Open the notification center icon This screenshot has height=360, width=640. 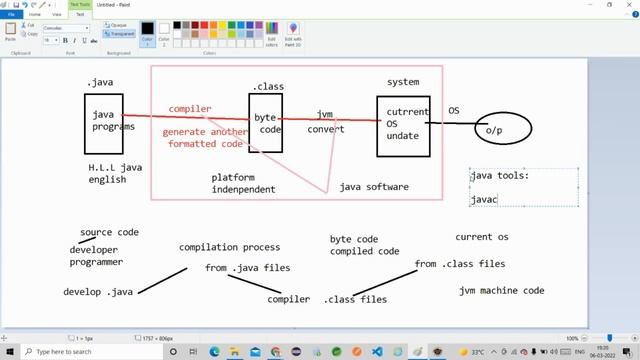(x=627, y=351)
